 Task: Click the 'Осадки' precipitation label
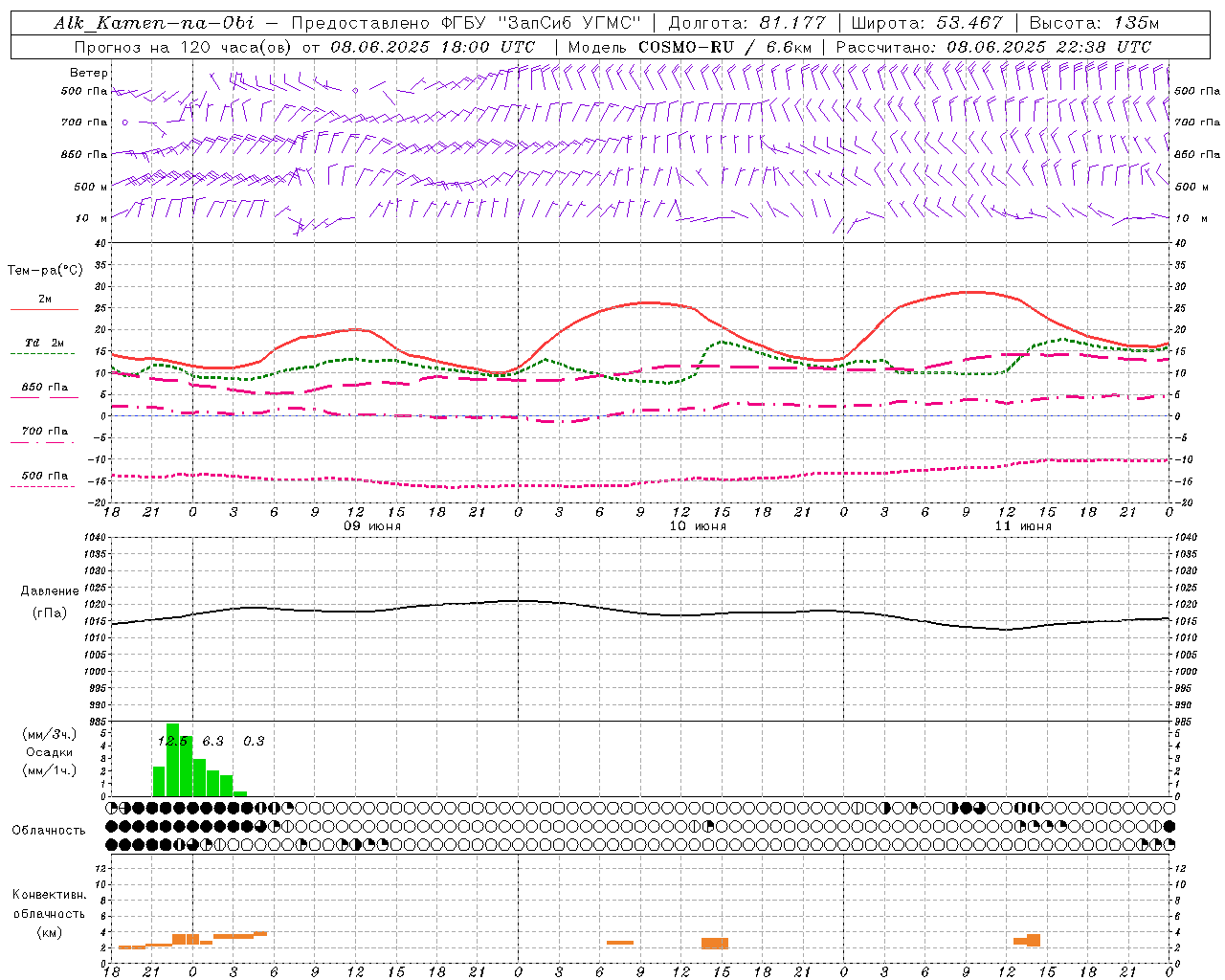pyautogui.click(x=50, y=752)
